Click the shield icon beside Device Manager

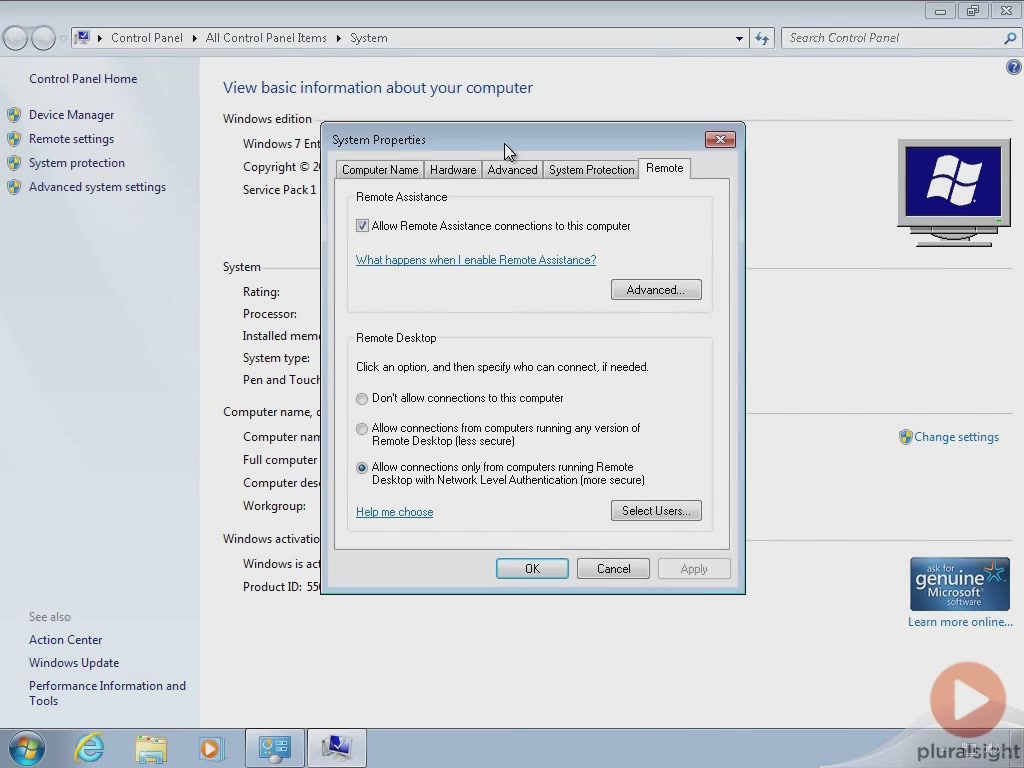pyautogui.click(x=14, y=115)
